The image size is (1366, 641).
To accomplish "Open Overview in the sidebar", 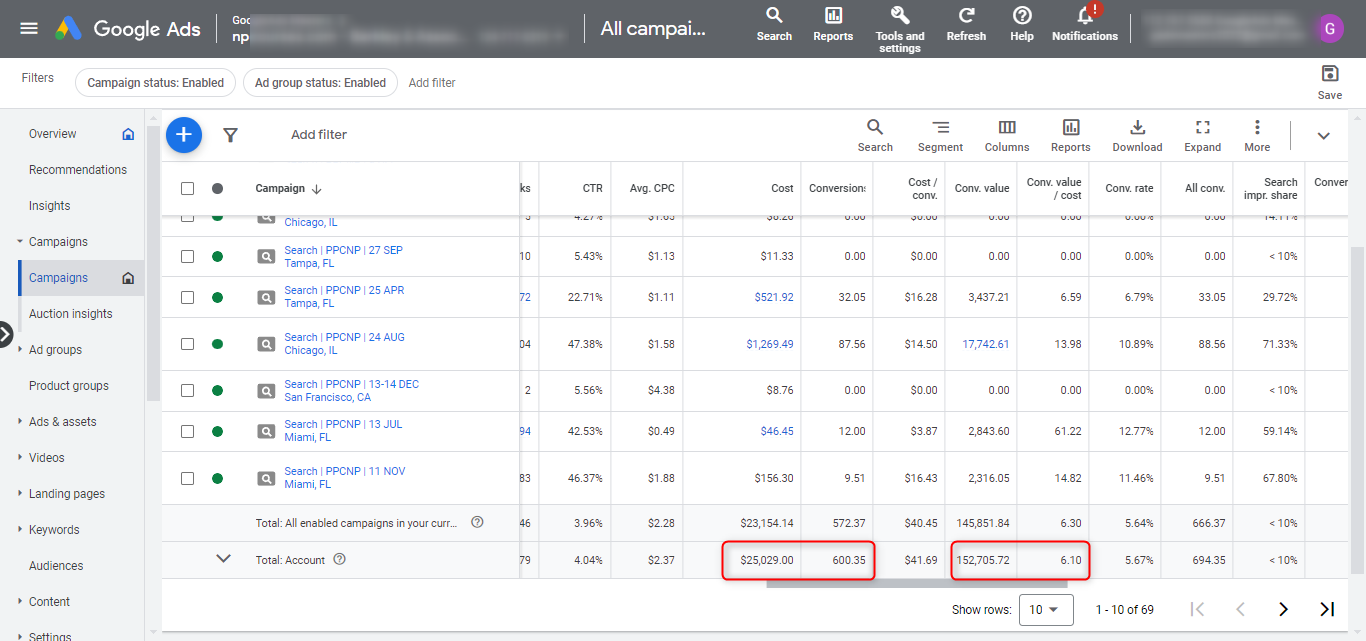I will pyautogui.click(x=53, y=134).
